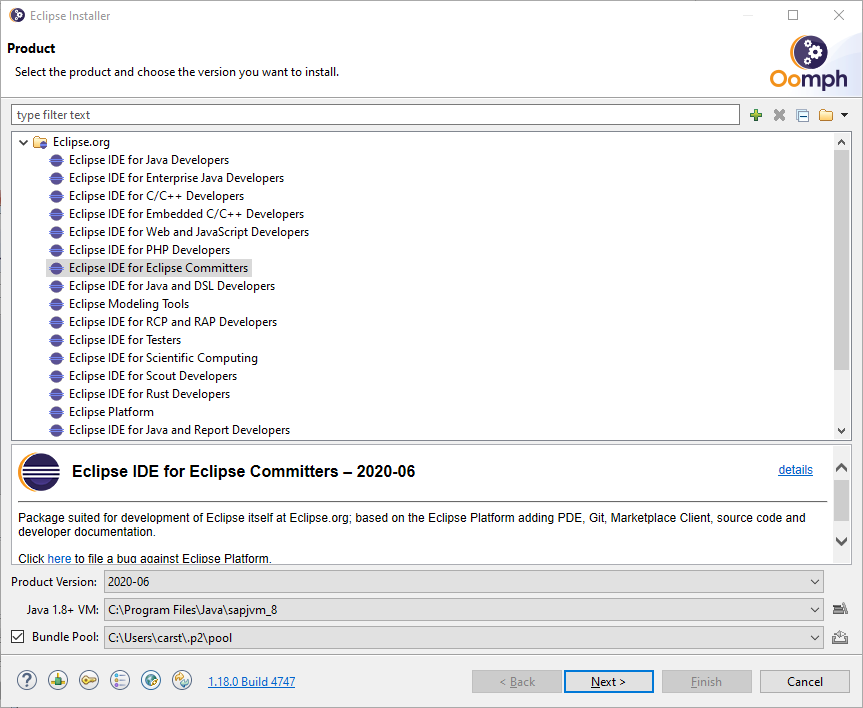The width and height of the screenshot is (863, 708).
Task: Click icon beside Eclipse IDE for PHP Developers
Action: pos(56,250)
